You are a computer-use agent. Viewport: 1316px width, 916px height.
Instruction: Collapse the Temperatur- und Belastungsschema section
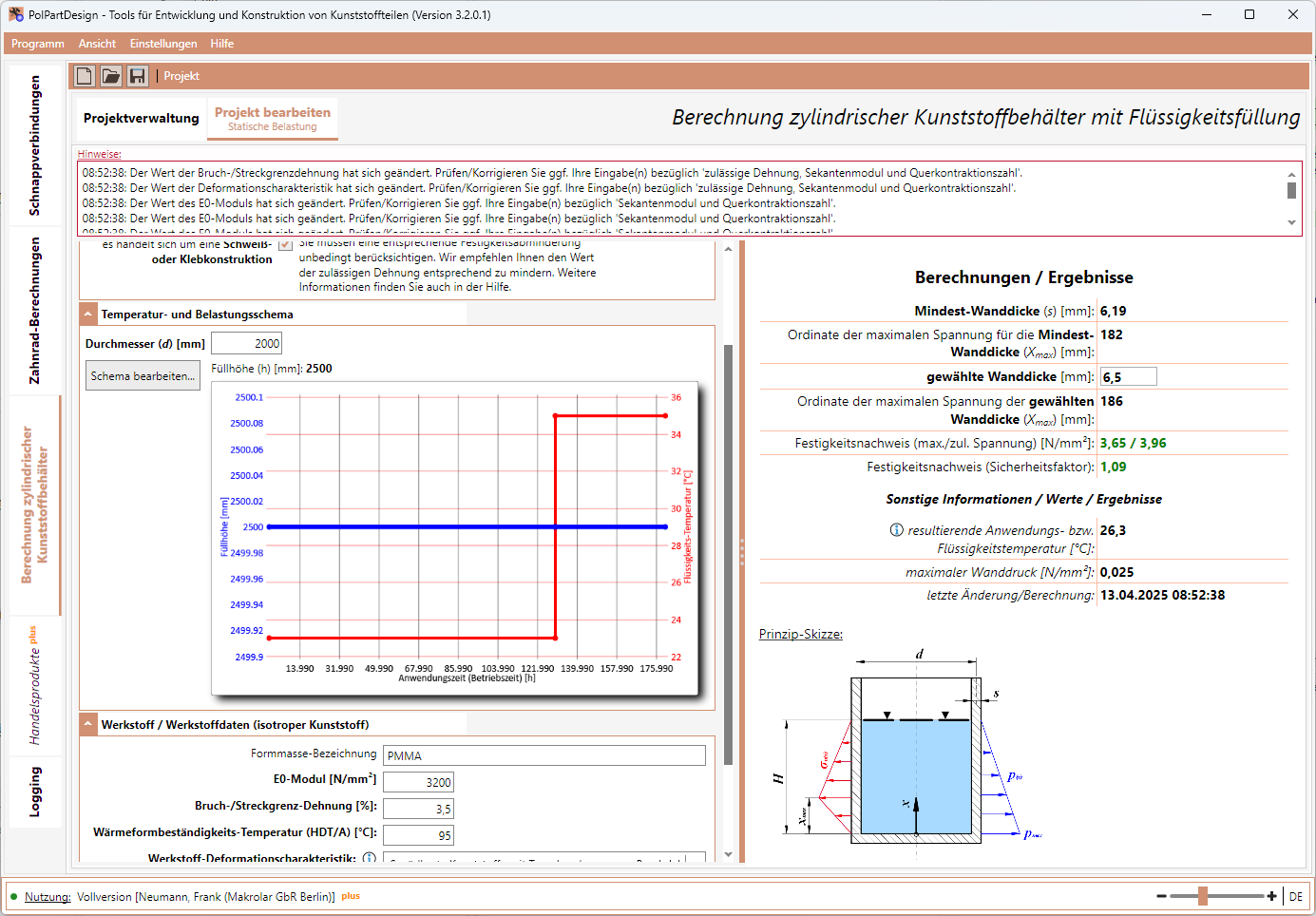pos(88,314)
